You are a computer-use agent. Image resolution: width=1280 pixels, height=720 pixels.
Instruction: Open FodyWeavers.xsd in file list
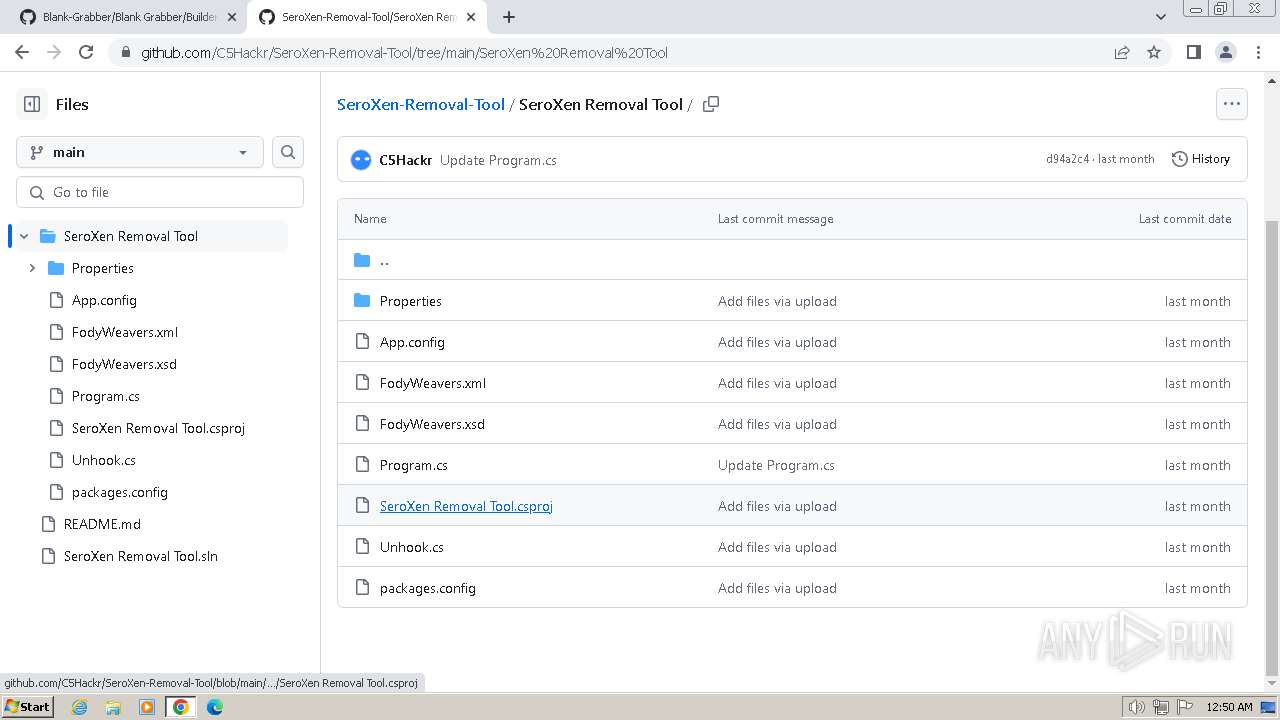pos(432,424)
